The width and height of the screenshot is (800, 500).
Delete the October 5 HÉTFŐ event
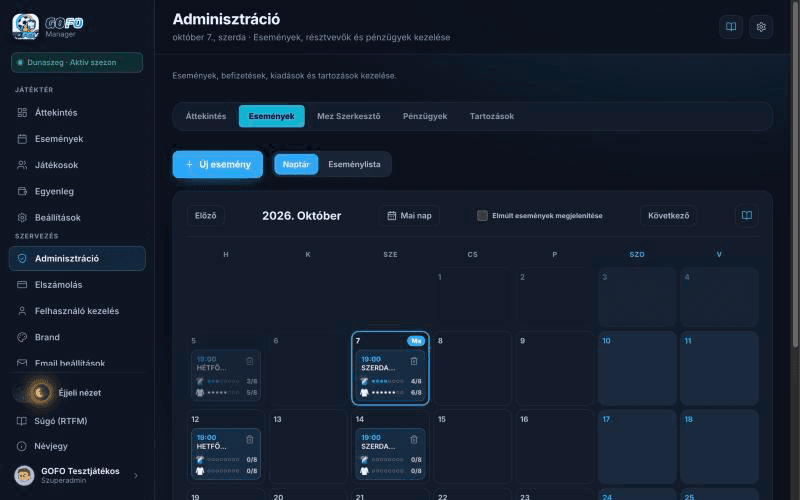pyautogui.click(x=249, y=361)
